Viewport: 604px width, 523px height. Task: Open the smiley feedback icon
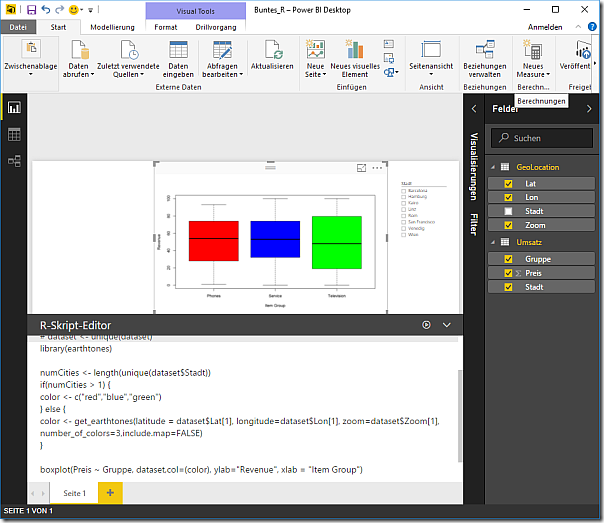[x=73, y=10]
